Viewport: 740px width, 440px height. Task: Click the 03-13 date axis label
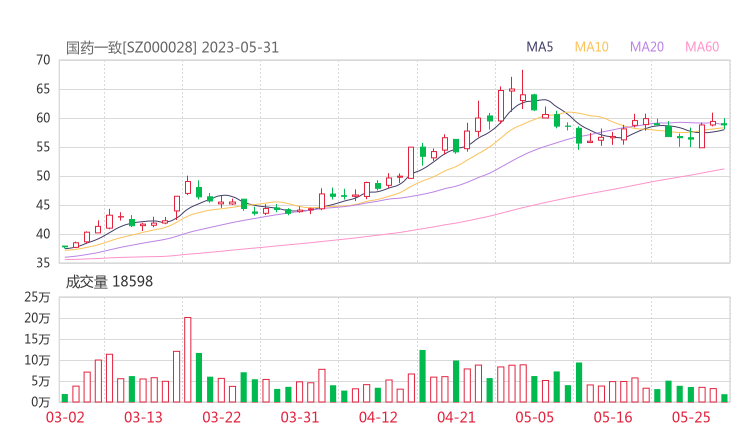pos(143,417)
